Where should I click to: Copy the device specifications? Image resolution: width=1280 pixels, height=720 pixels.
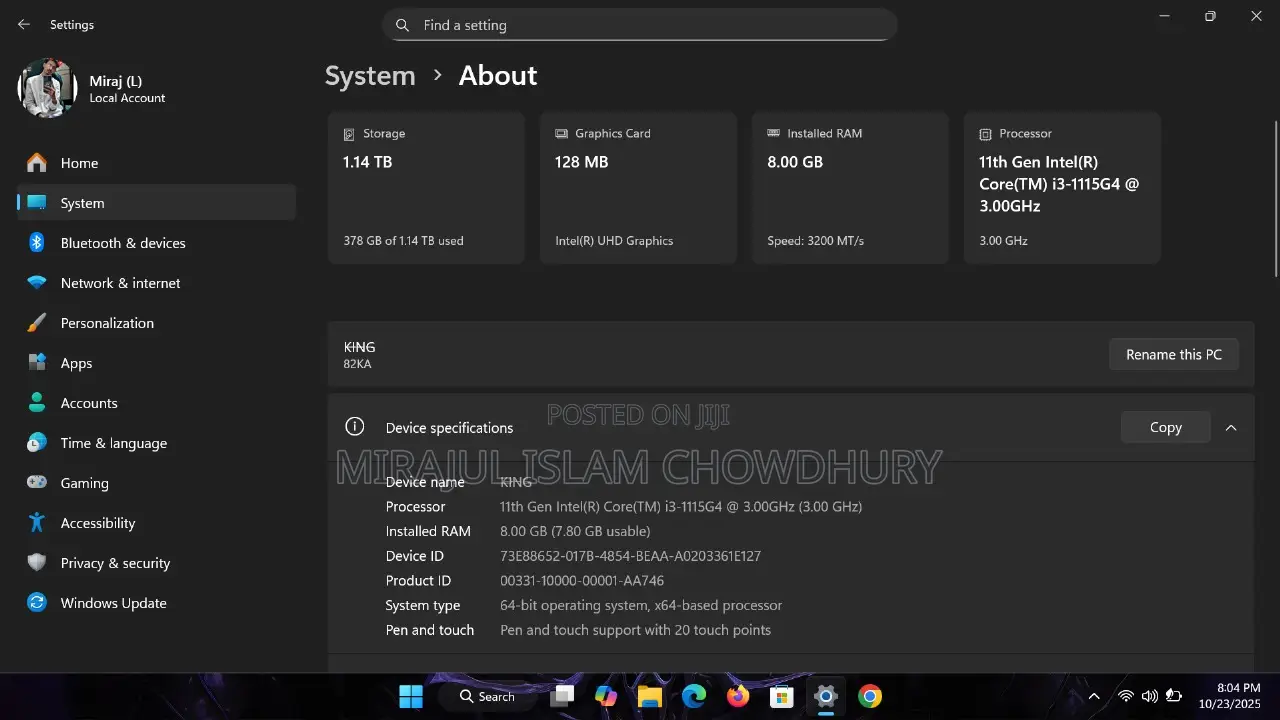coord(1165,427)
